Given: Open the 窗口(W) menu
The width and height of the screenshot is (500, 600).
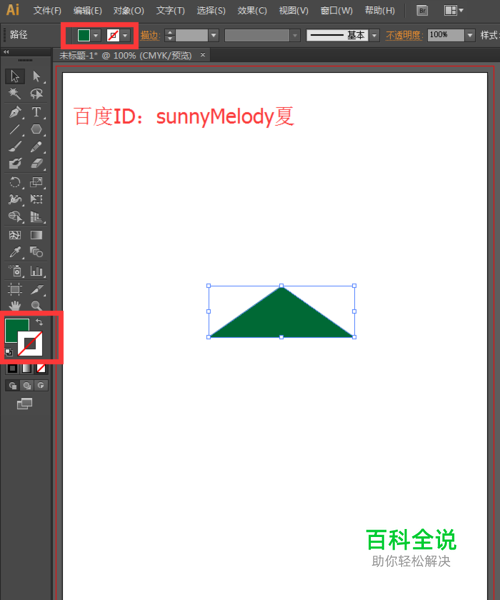Looking at the screenshot, I should point(336,11).
